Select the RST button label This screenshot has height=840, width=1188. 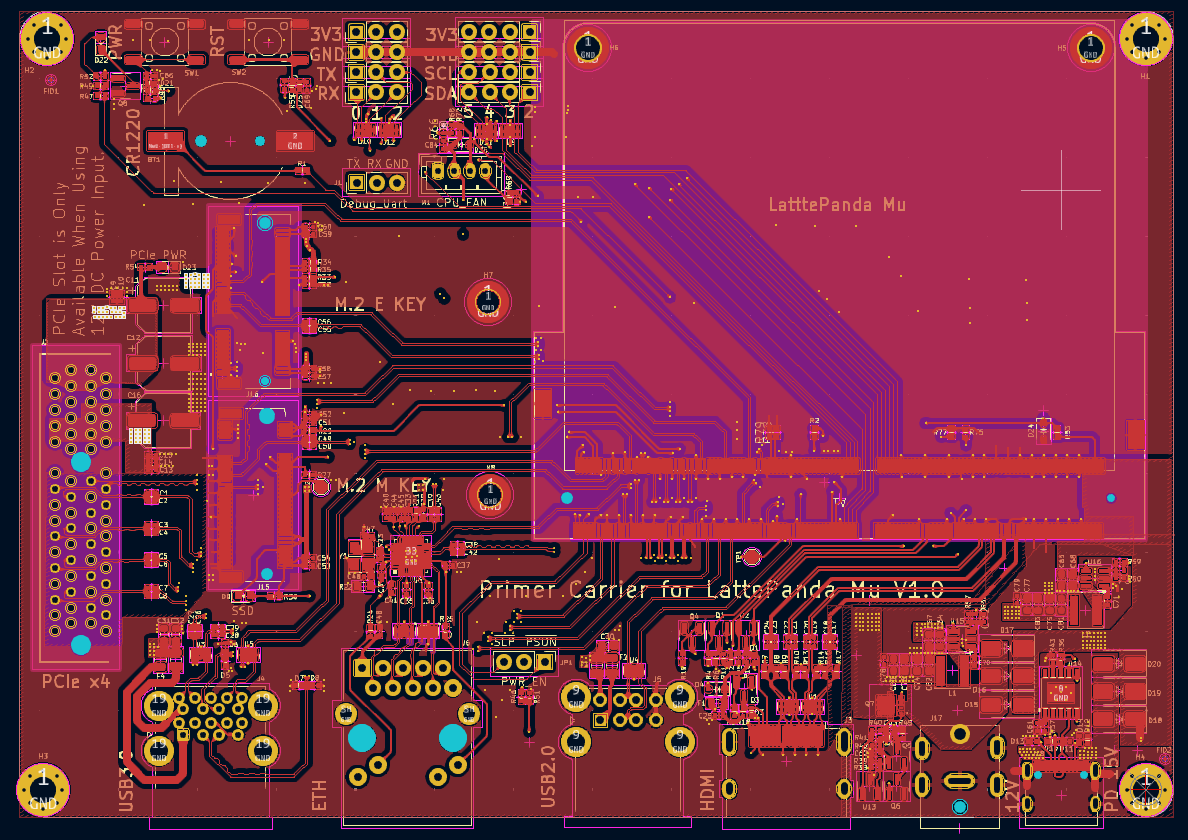pos(218,42)
